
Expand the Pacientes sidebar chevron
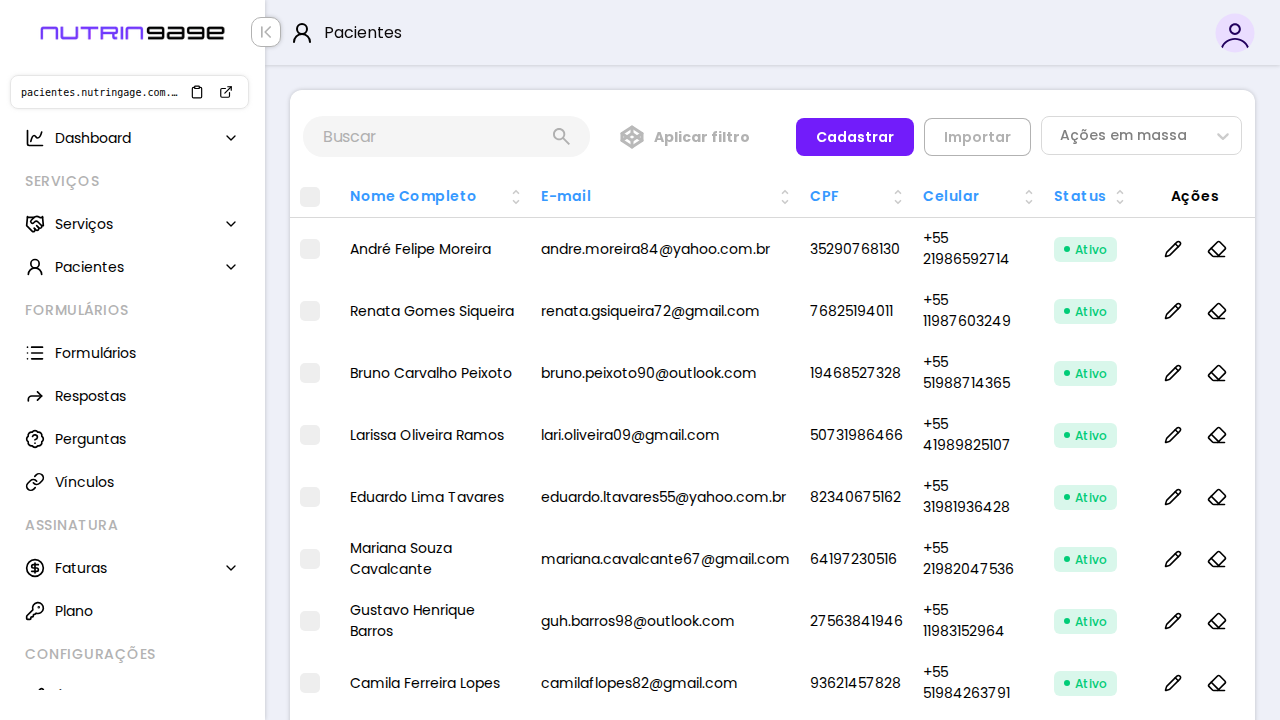coord(231,267)
